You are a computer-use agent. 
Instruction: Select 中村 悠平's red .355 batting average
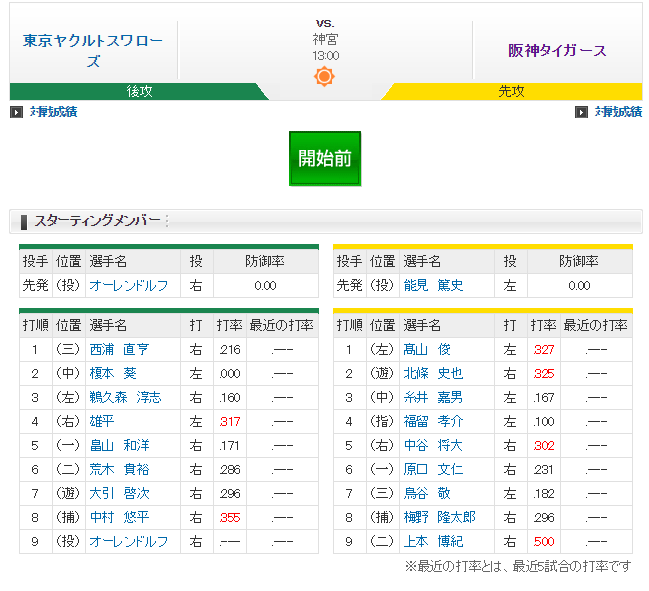pos(230,518)
